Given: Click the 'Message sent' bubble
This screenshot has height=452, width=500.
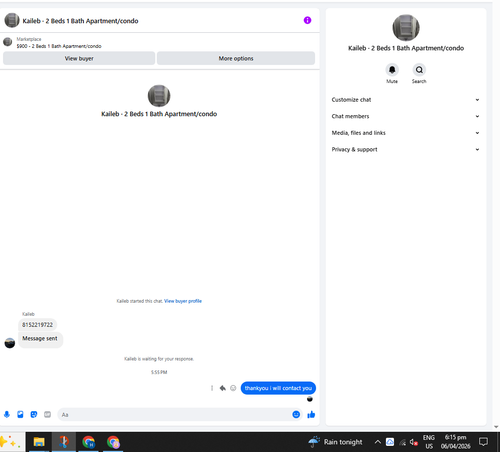Looking at the screenshot, I should (x=40, y=339).
